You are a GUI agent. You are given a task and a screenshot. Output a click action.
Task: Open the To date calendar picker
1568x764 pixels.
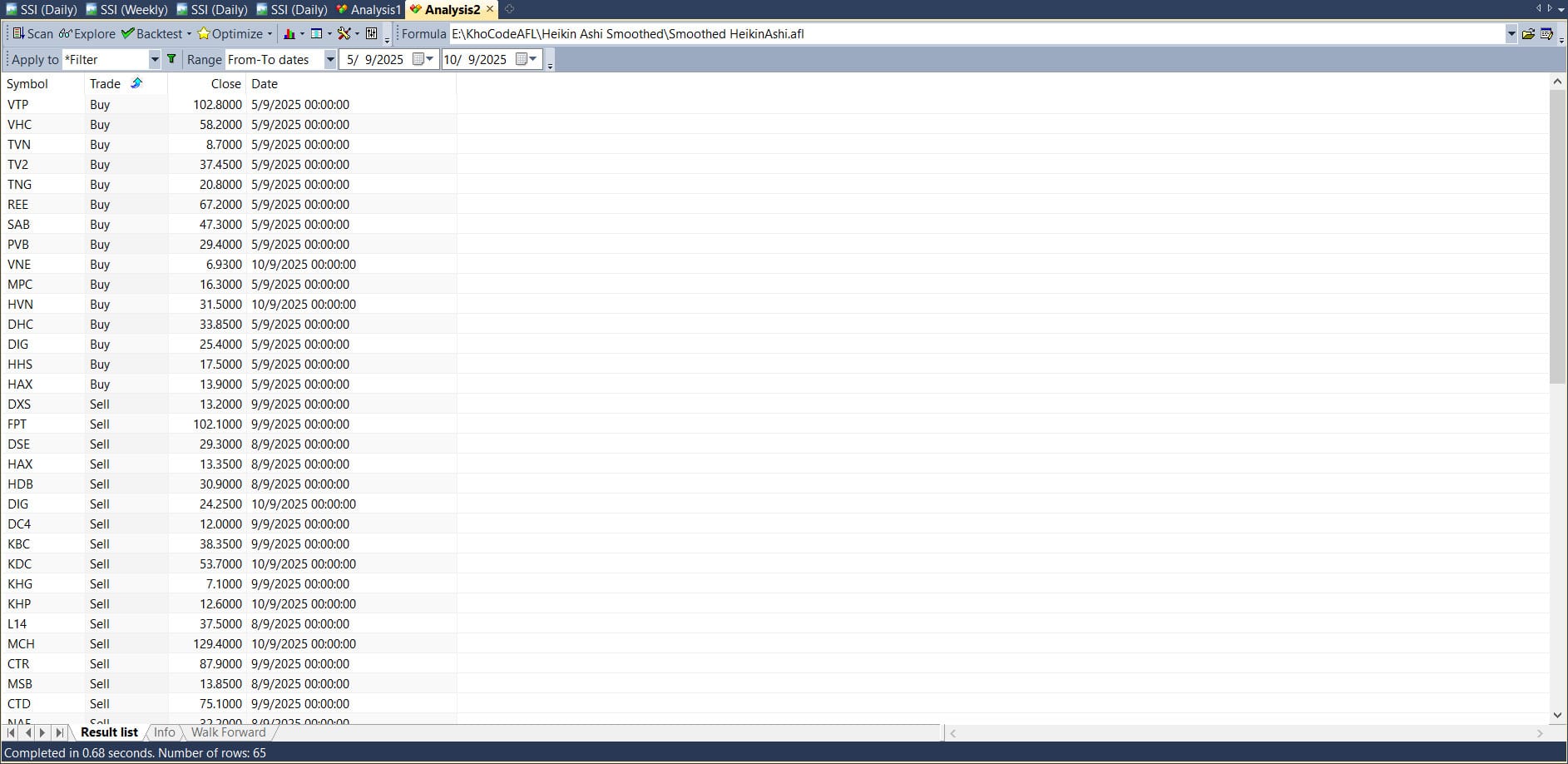527,59
